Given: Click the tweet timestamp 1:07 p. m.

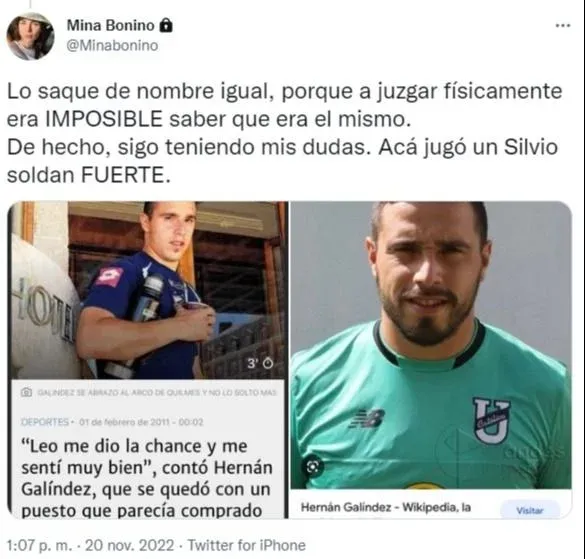Looking at the screenshot, I should (x=39, y=545).
